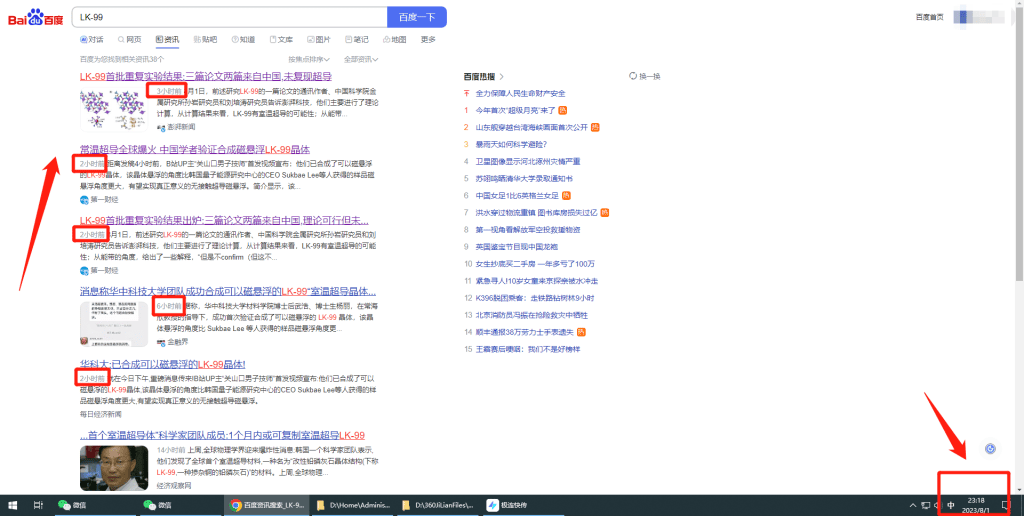Open the Windows Start menu
The image size is (1024, 516).
pos(12,505)
